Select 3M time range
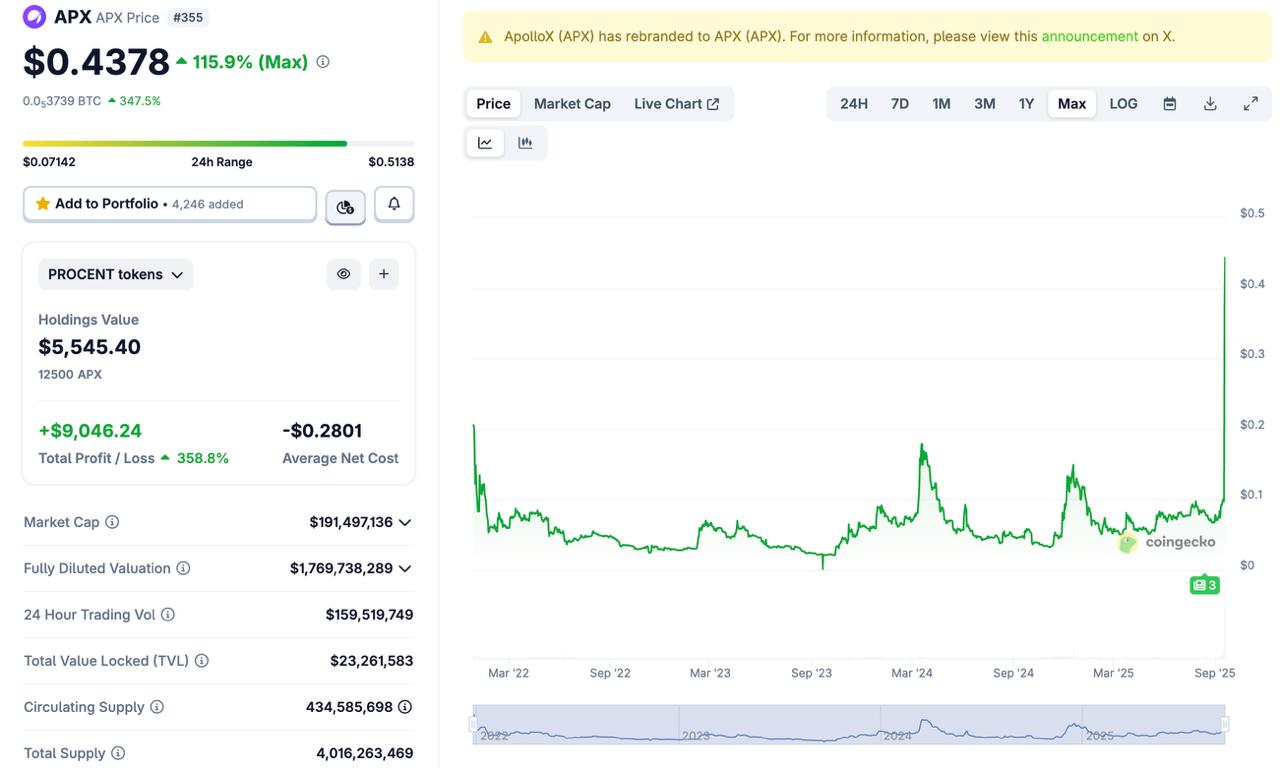Viewport: 1280px width, 768px height. click(x=985, y=104)
